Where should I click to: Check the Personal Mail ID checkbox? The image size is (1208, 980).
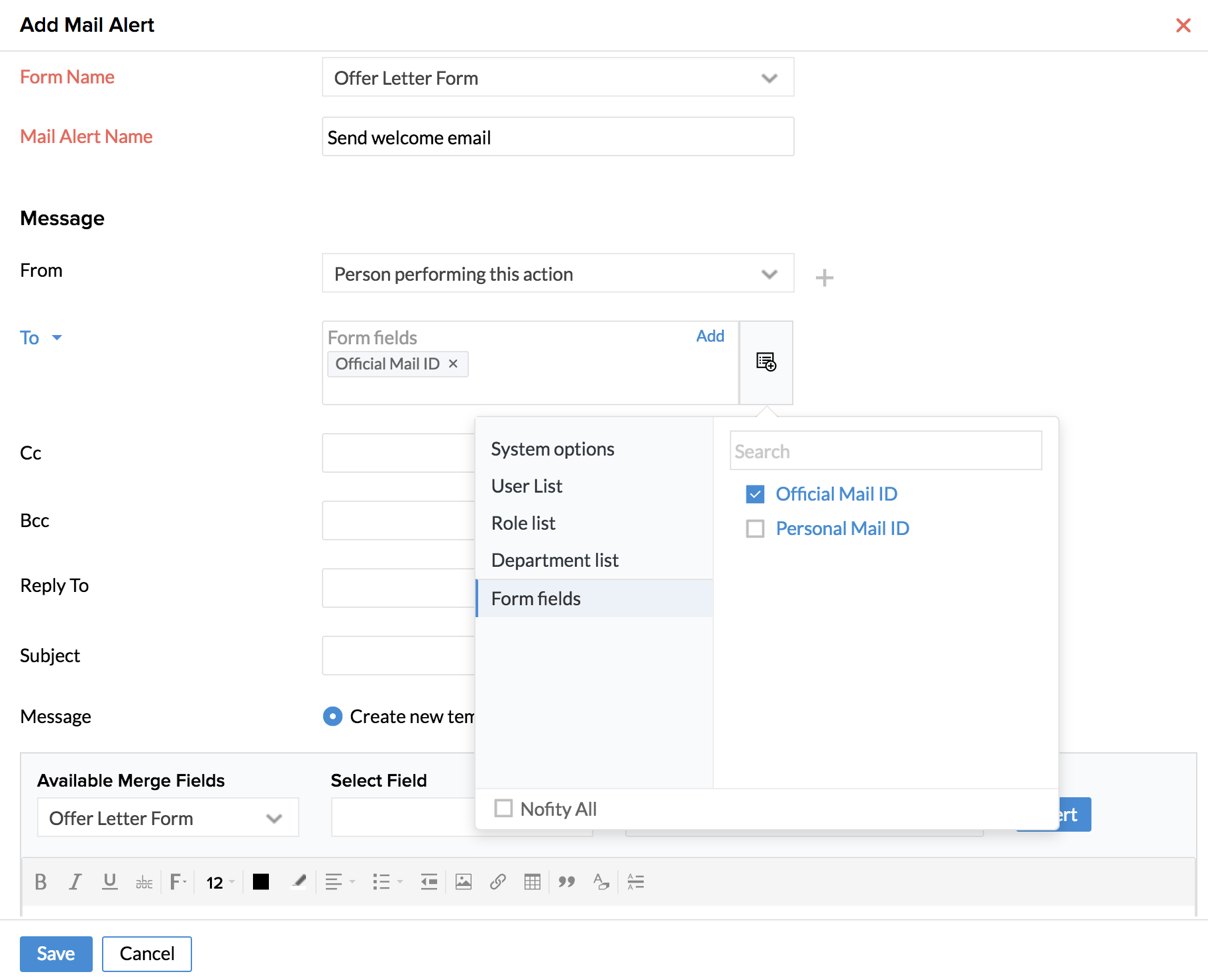coord(755,528)
